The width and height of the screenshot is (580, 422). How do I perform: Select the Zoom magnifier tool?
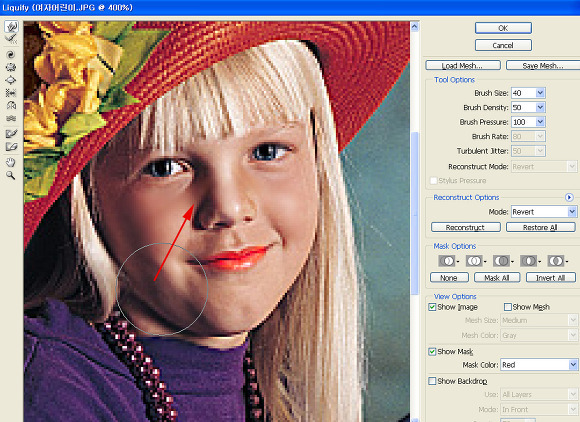11,175
